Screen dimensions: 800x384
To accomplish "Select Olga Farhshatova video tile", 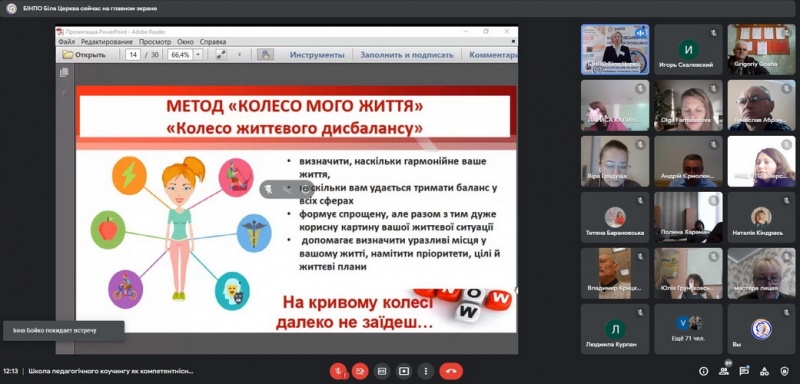I will tap(688, 106).
